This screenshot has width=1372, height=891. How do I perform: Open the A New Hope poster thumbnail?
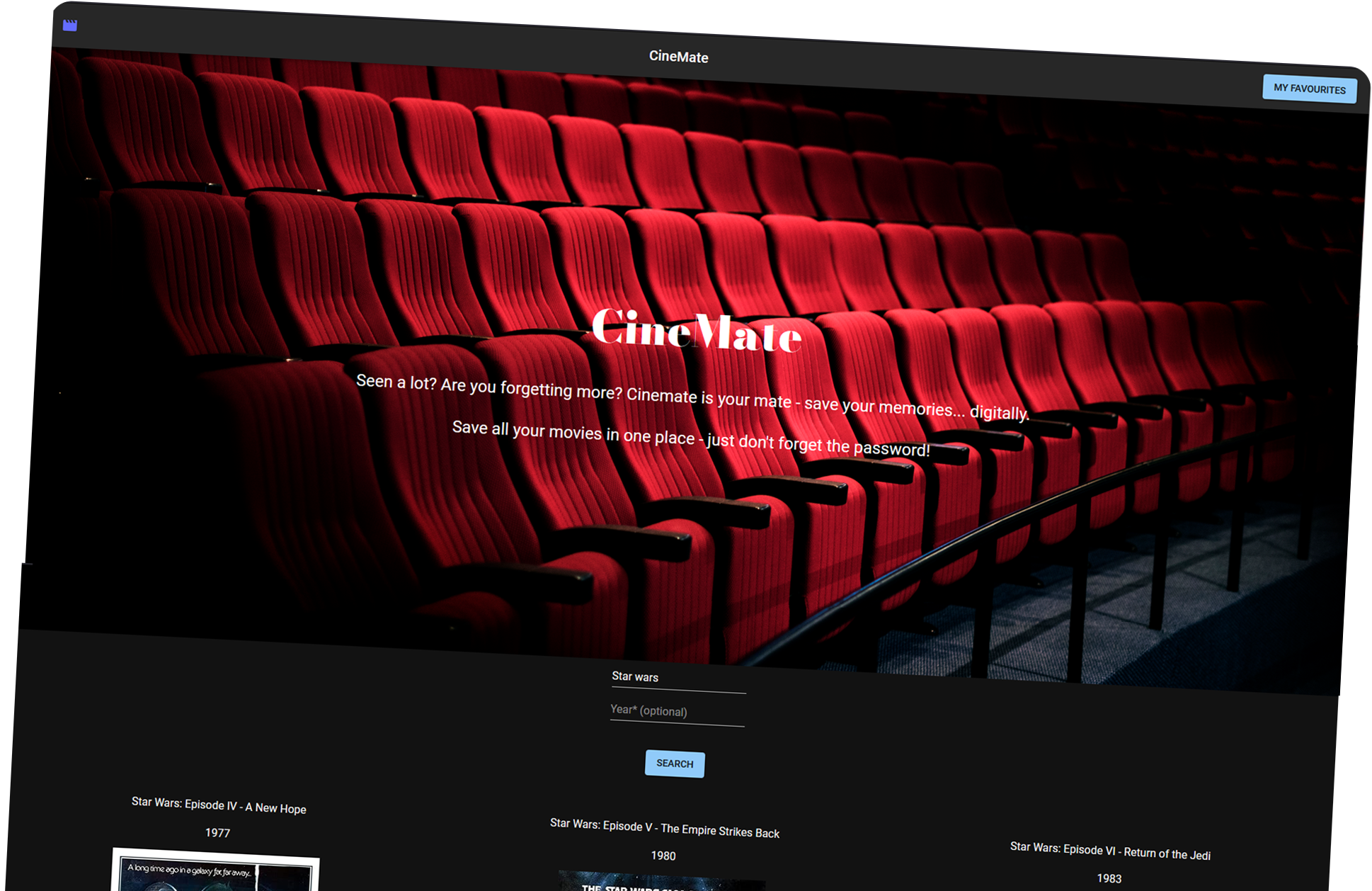click(215, 870)
